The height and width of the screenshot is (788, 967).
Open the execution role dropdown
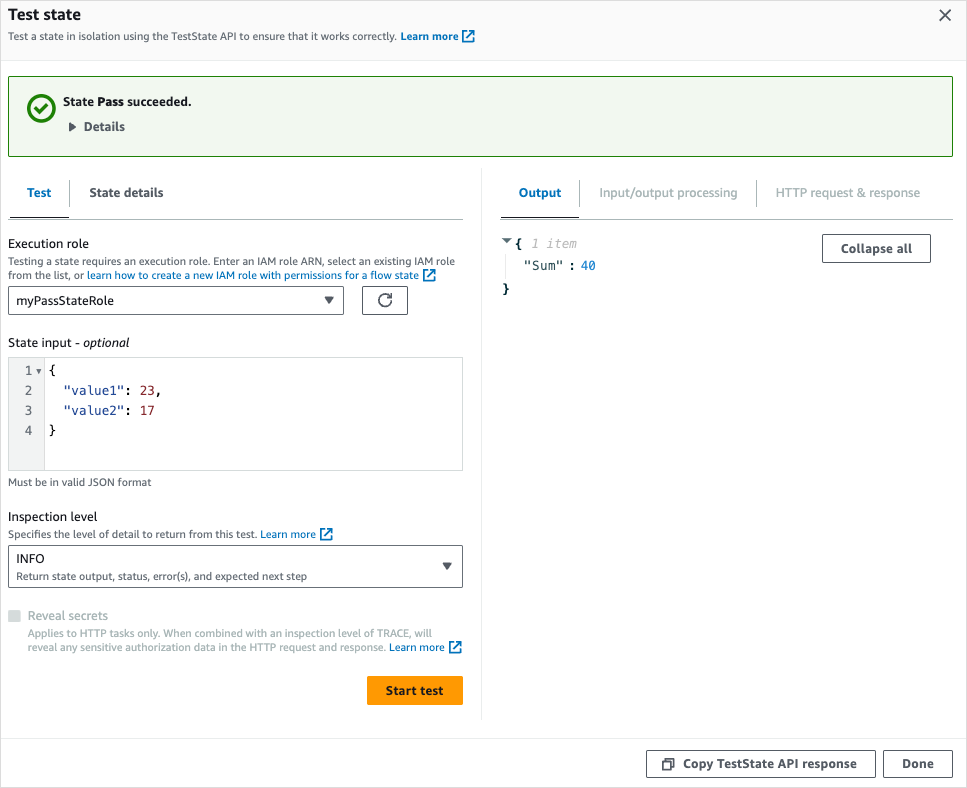pos(331,300)
